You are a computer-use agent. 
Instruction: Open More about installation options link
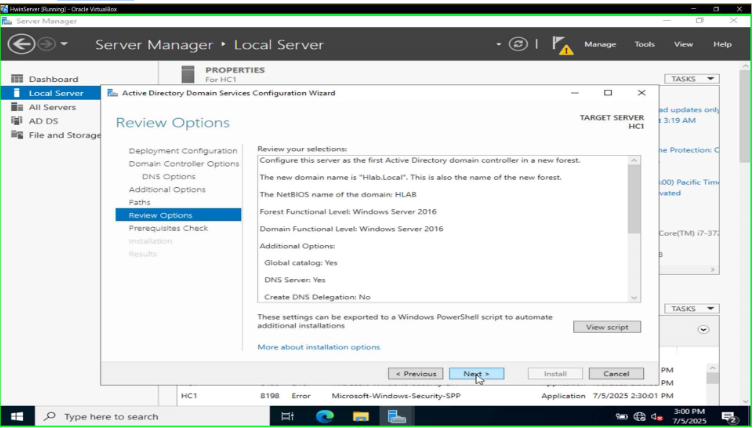[x=318, y=347]
